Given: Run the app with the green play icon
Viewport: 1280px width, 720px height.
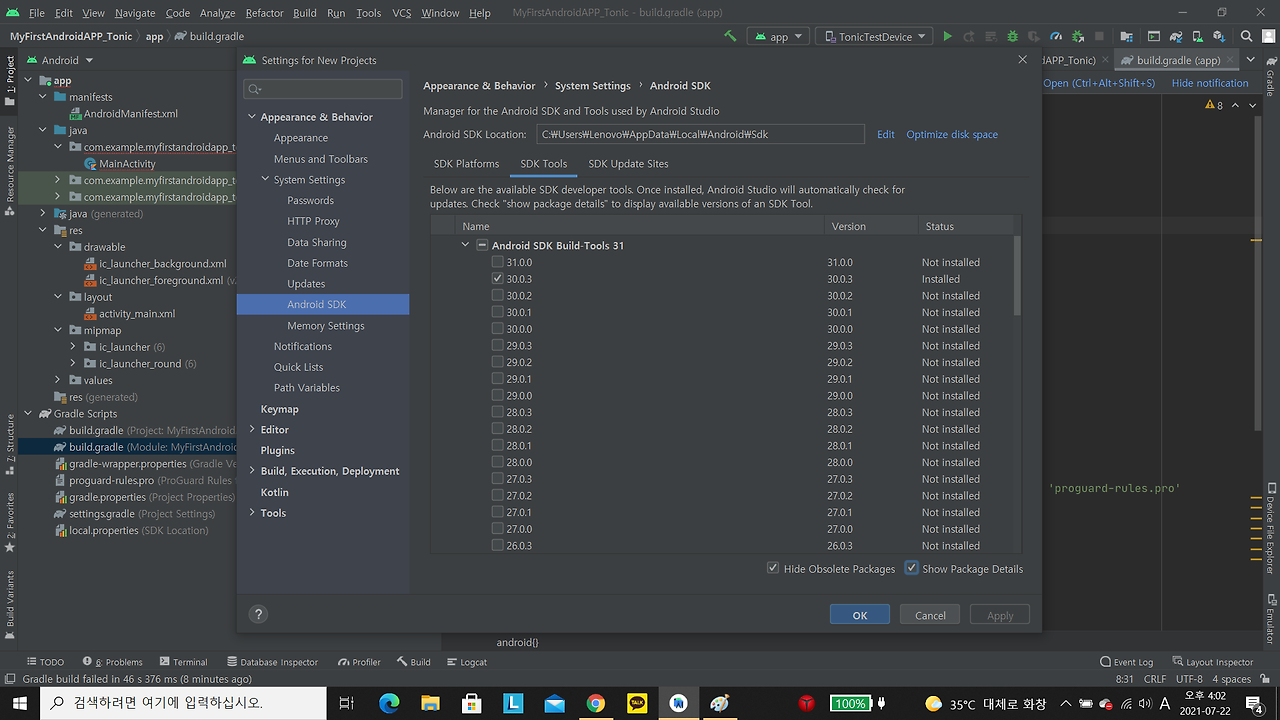Looking at the screenshot, I should click(947, 36).
